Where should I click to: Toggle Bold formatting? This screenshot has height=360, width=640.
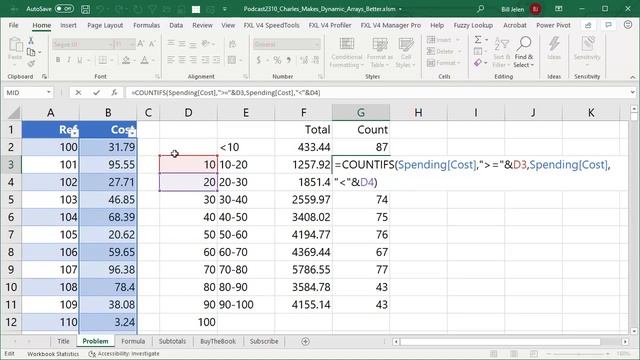pyautogui.click(x=58, y=60)
